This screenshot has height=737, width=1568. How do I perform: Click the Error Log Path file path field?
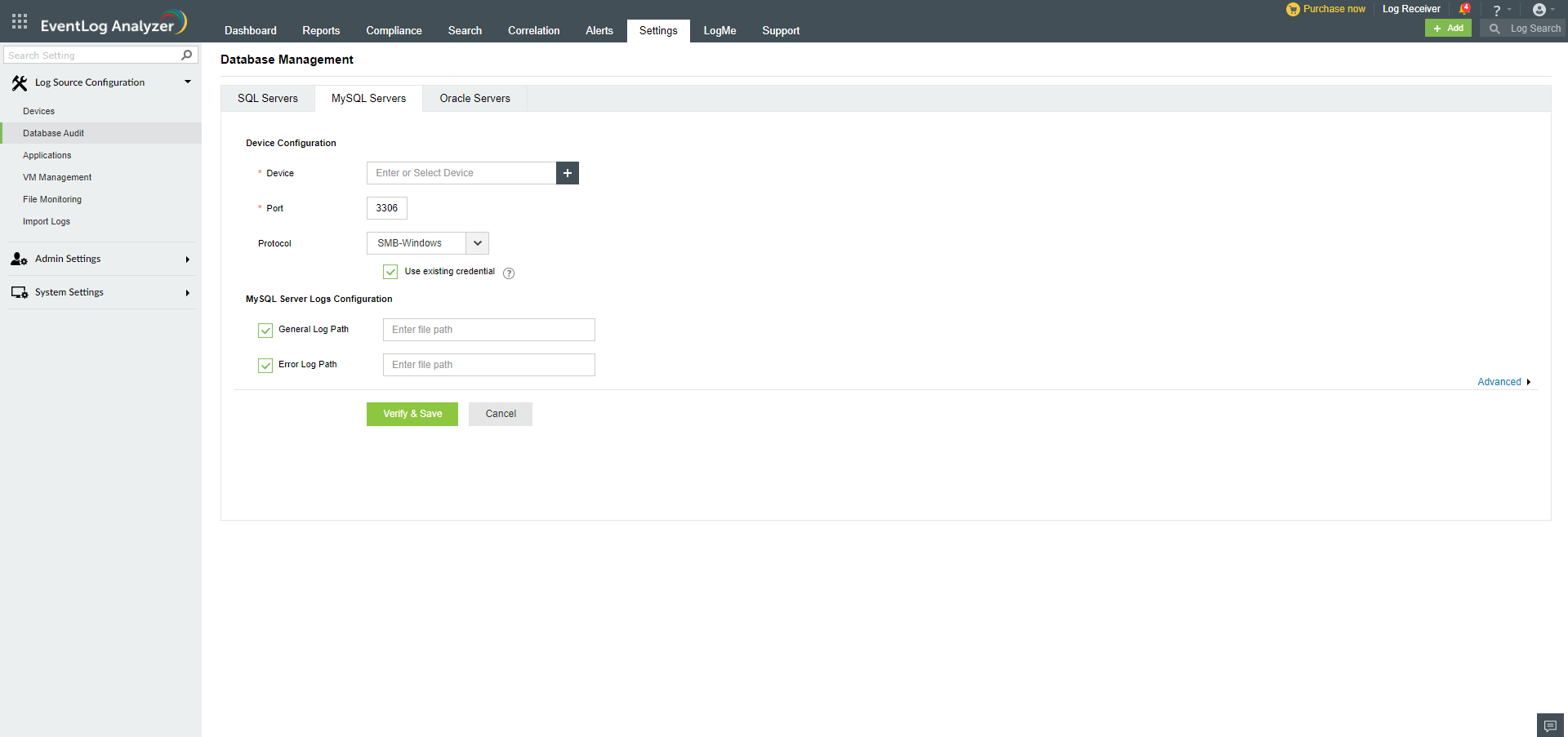pyautogui.click(x=488, y=365)
